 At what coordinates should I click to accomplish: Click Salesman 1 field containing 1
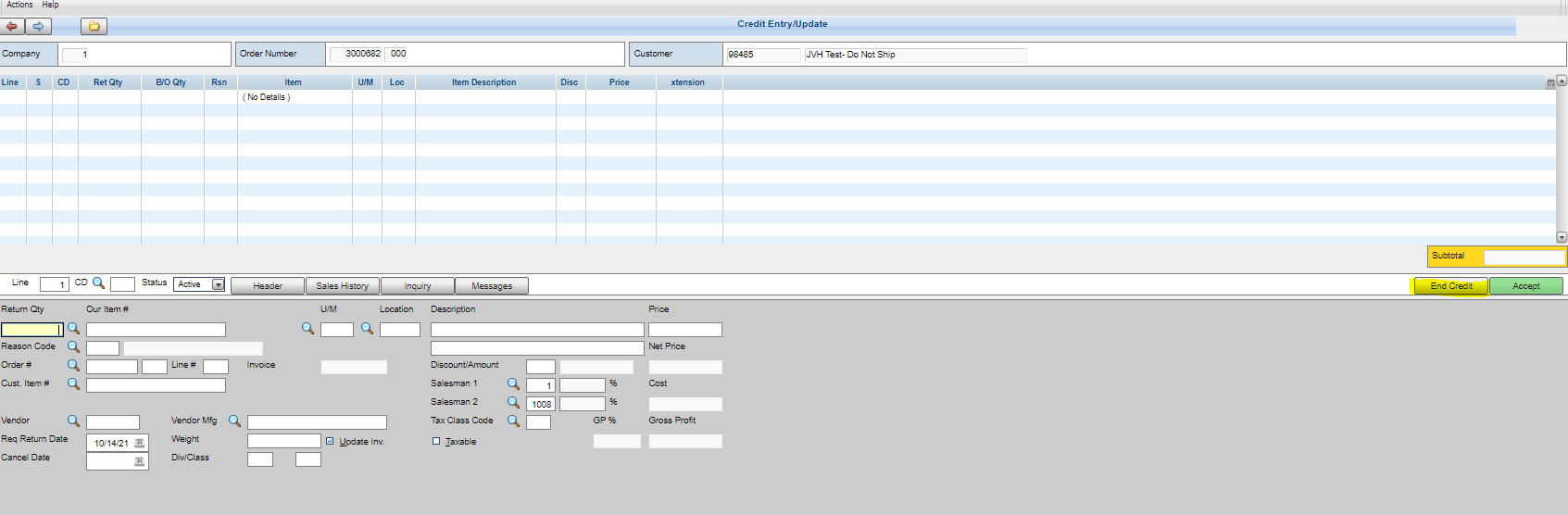pyautogui.click(x=541, y=385)
